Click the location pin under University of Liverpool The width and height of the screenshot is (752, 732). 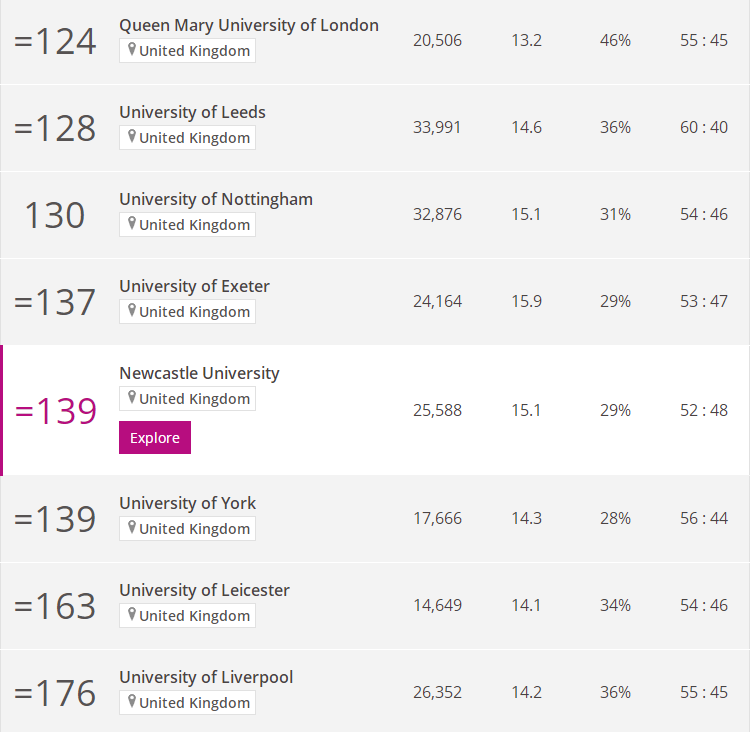click(x=131, y=702)
